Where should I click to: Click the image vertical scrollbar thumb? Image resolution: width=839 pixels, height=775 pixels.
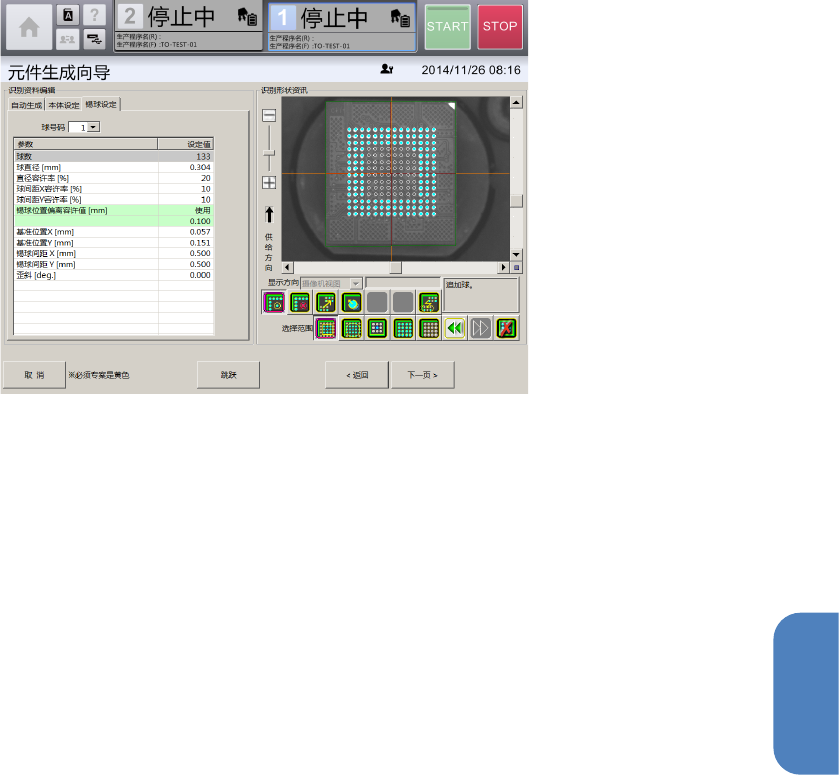pos(516,201)
